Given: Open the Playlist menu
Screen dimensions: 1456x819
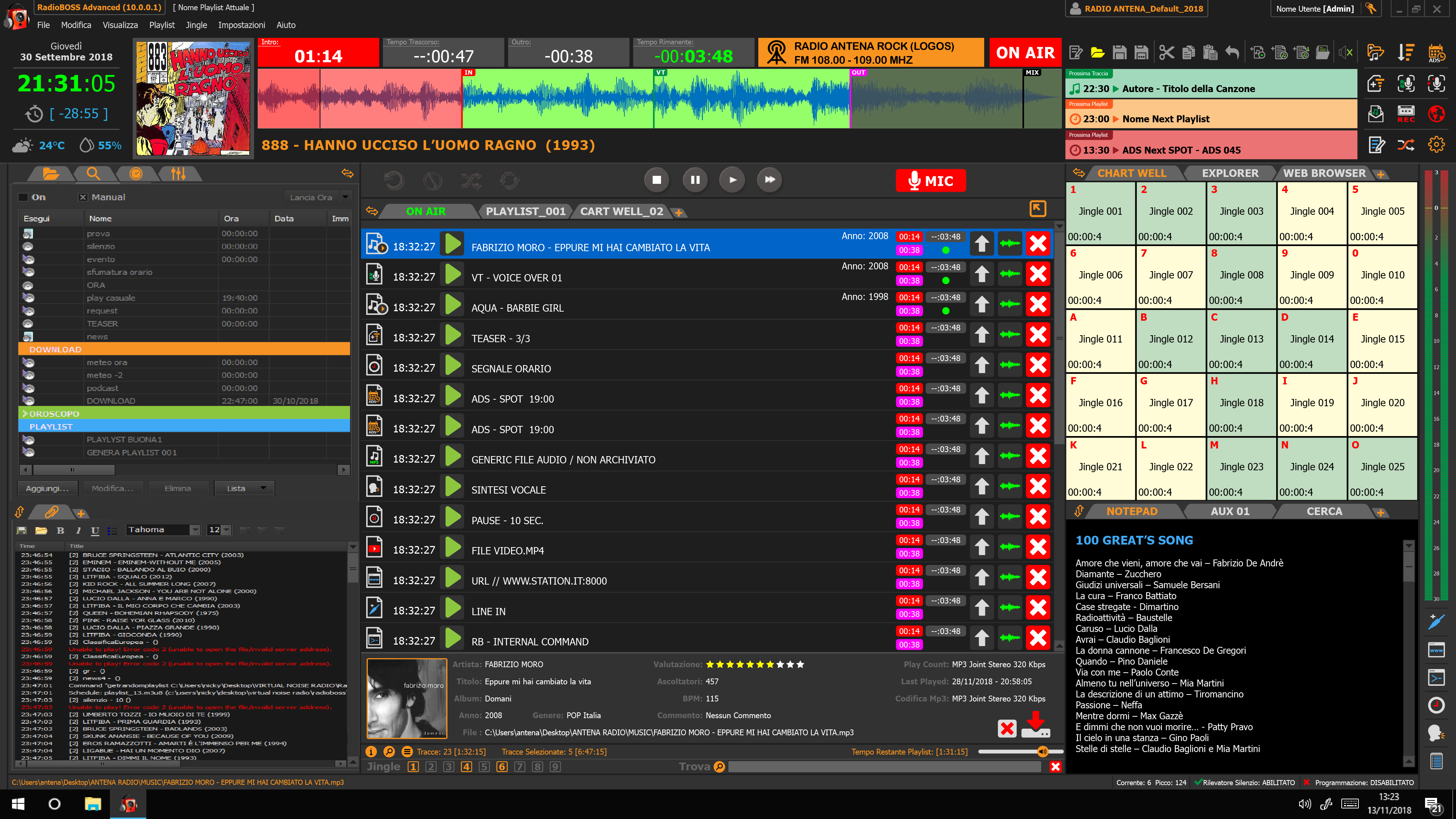Looking at the screenshot, I should [x=162, y=25].
